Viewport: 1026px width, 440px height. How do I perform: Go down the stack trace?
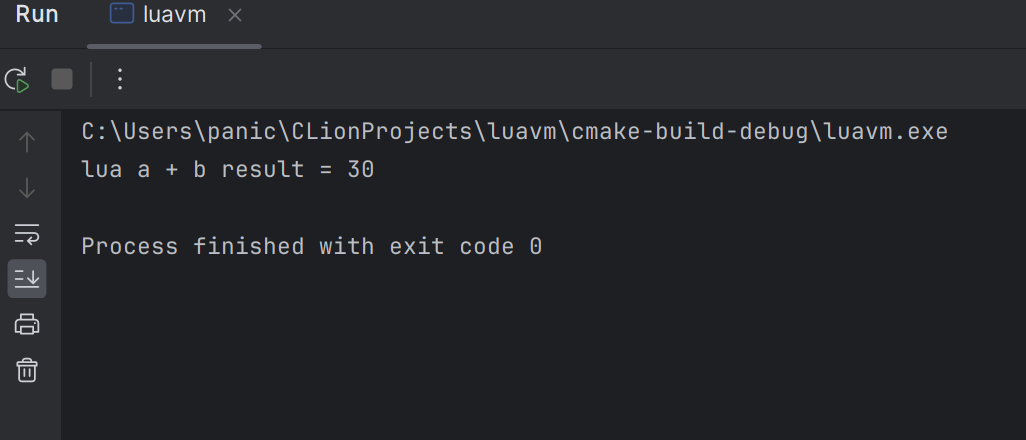click(27, 188)
